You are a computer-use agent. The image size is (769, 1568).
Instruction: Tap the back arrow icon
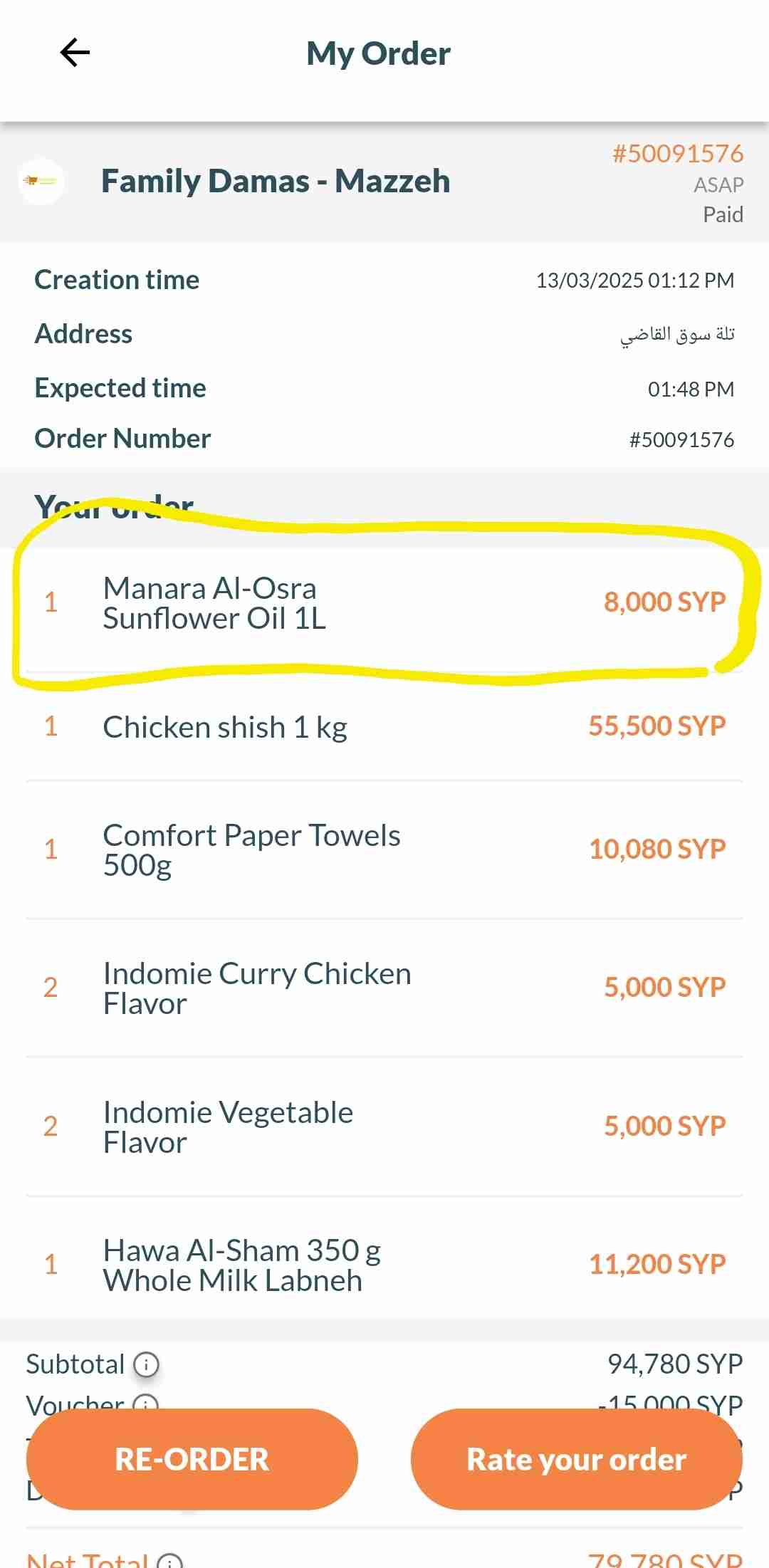[x=75, y=53]
